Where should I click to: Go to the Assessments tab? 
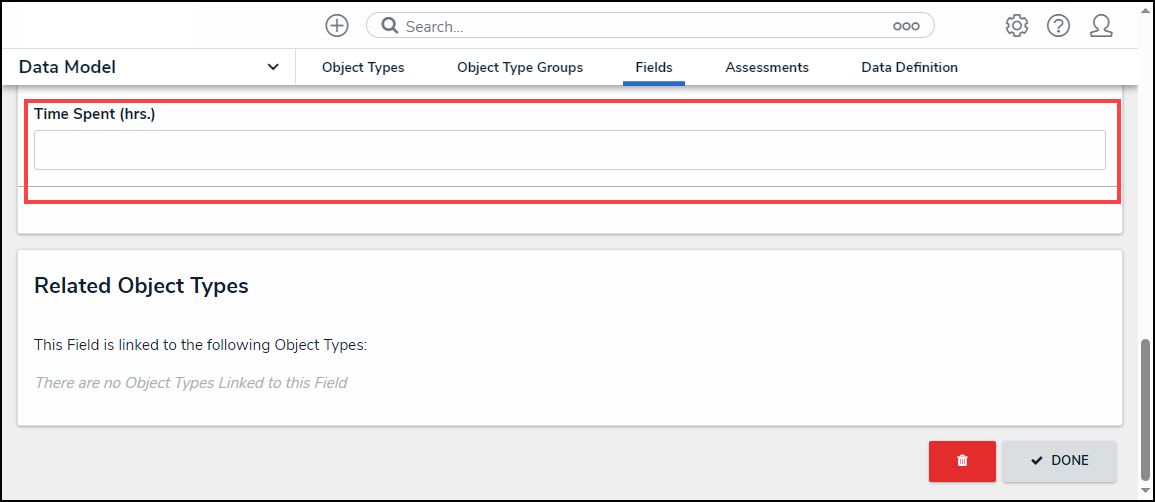767,67
